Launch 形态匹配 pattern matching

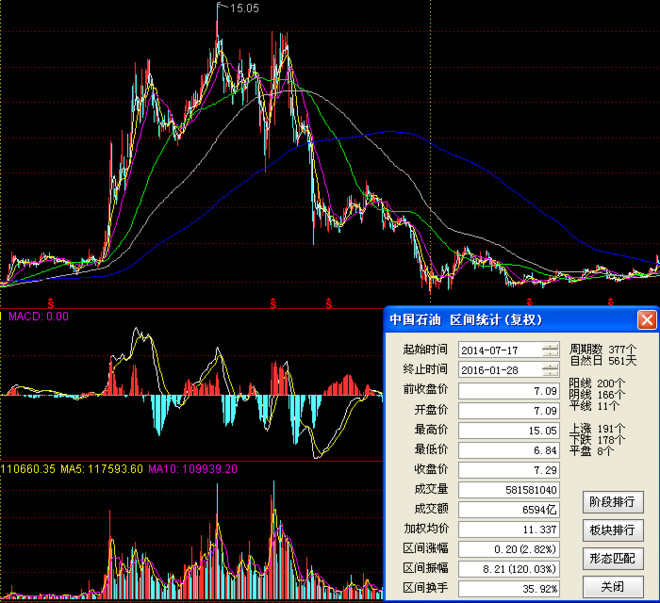613,558
